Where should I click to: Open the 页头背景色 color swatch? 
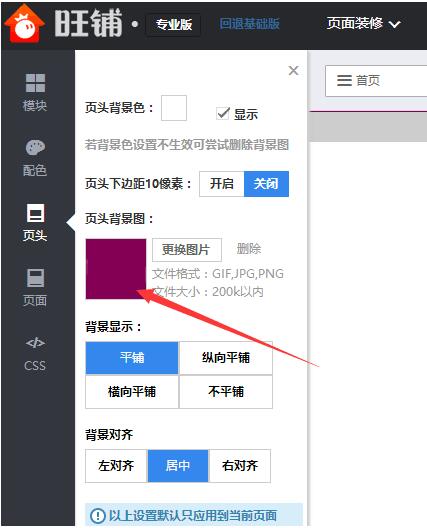click(x=174, y=108)
